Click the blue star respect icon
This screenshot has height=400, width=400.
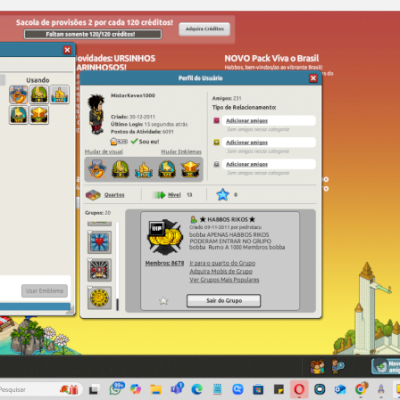pos(223,195)
